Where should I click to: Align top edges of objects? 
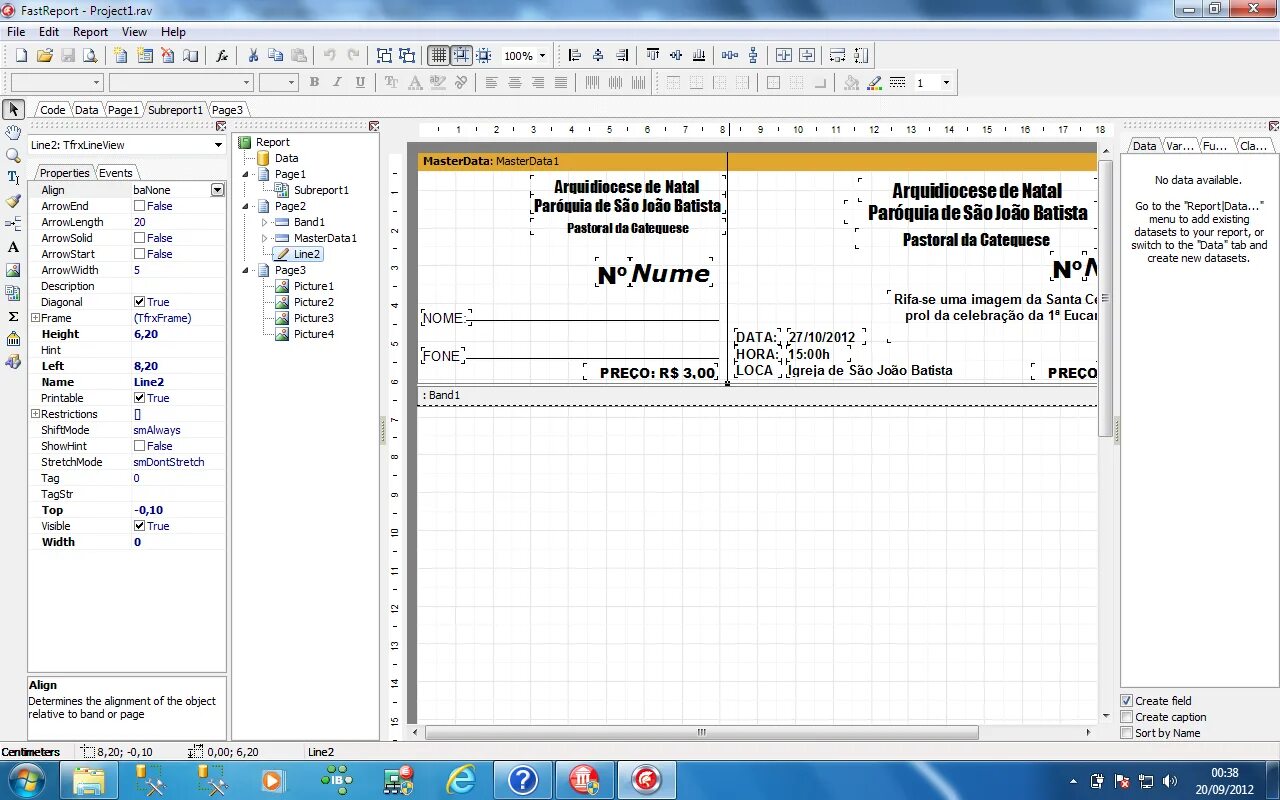[653, 56]
